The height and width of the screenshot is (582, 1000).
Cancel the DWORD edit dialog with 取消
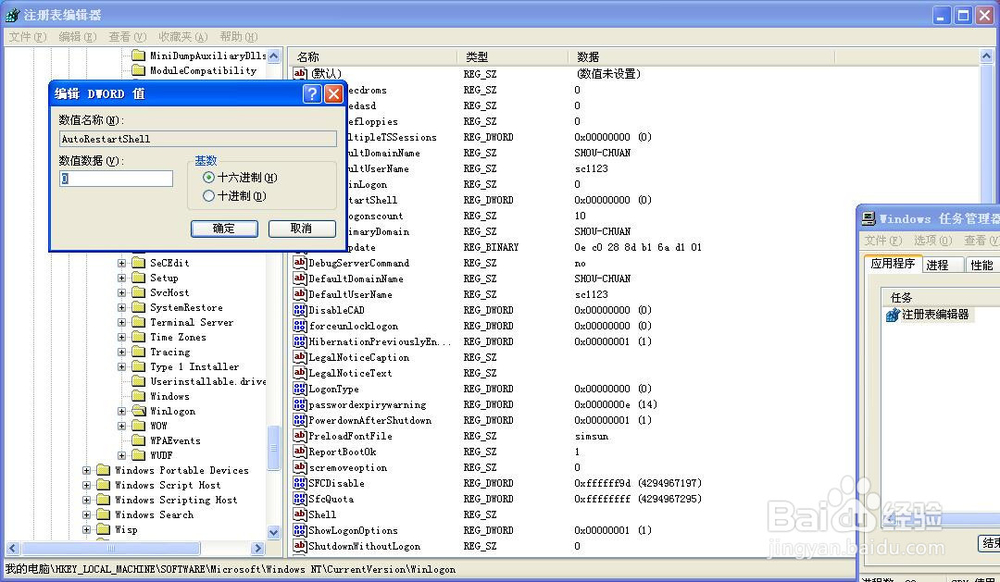point(302,228)
